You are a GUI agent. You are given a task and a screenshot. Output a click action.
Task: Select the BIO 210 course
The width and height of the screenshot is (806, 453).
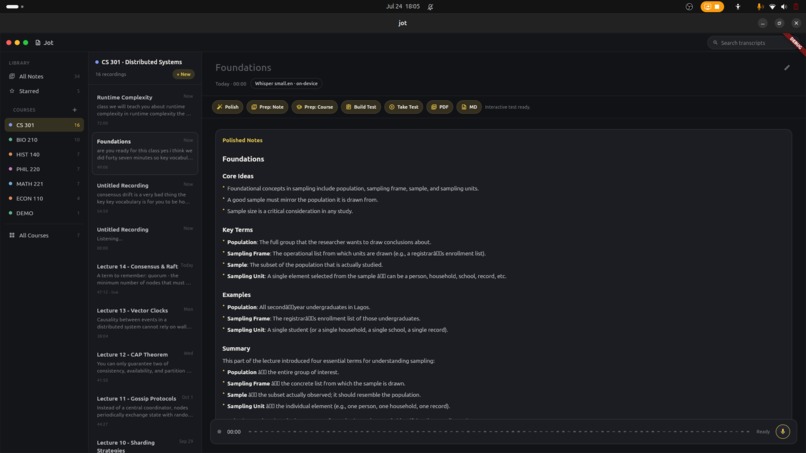(x=44, y=140)
